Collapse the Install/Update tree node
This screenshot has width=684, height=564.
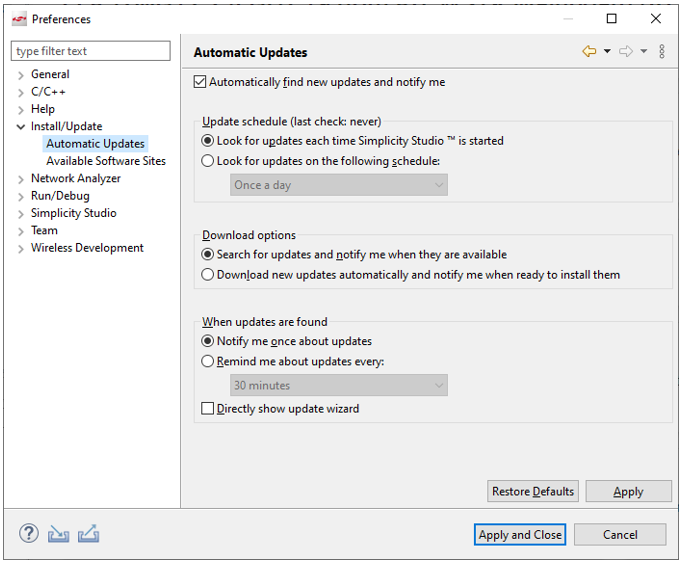click(21, 127)
